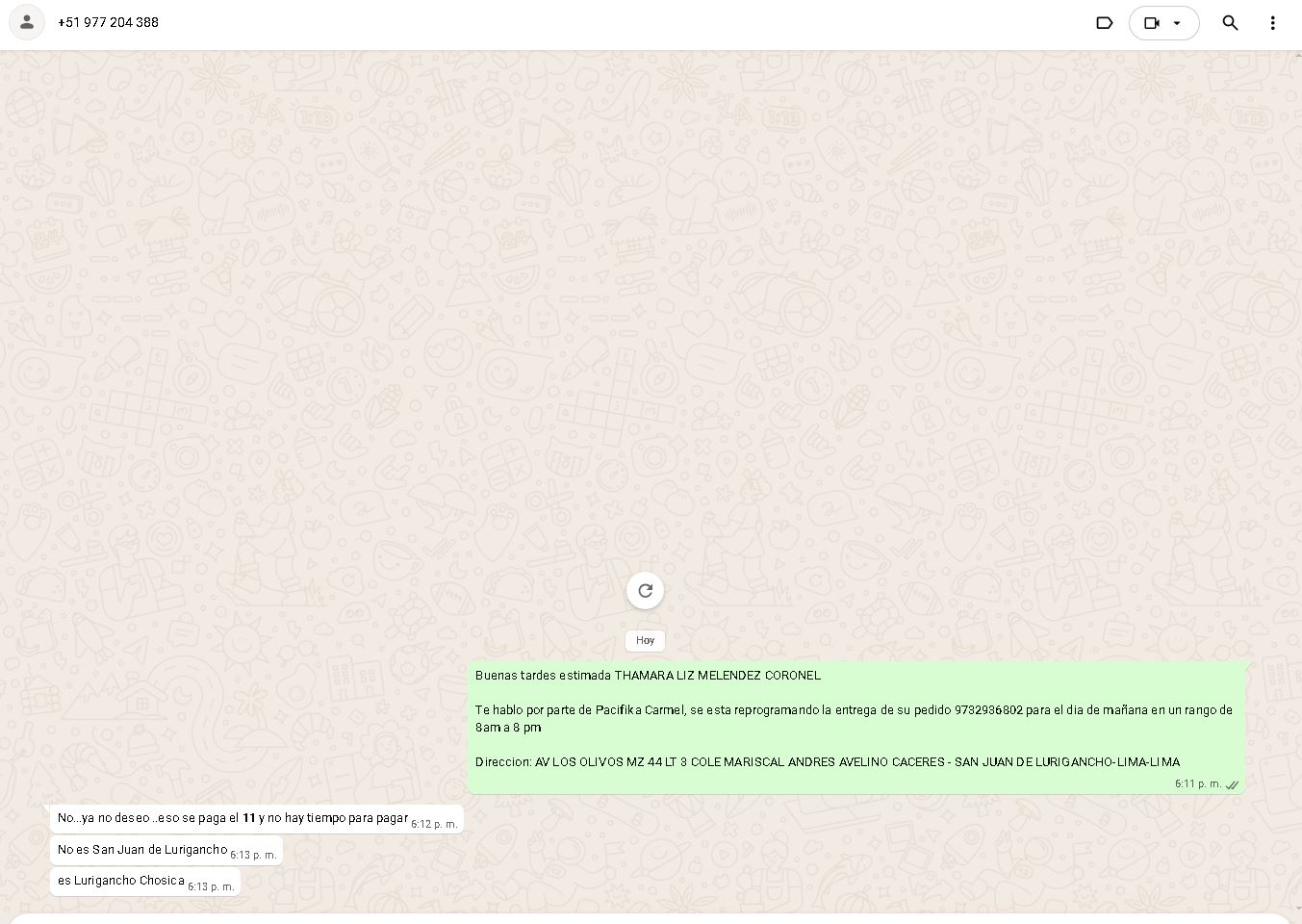Search within the chat using magnifier icon
The height and width of the screenshot is (924, 1302).
(x=1230, y=23)
